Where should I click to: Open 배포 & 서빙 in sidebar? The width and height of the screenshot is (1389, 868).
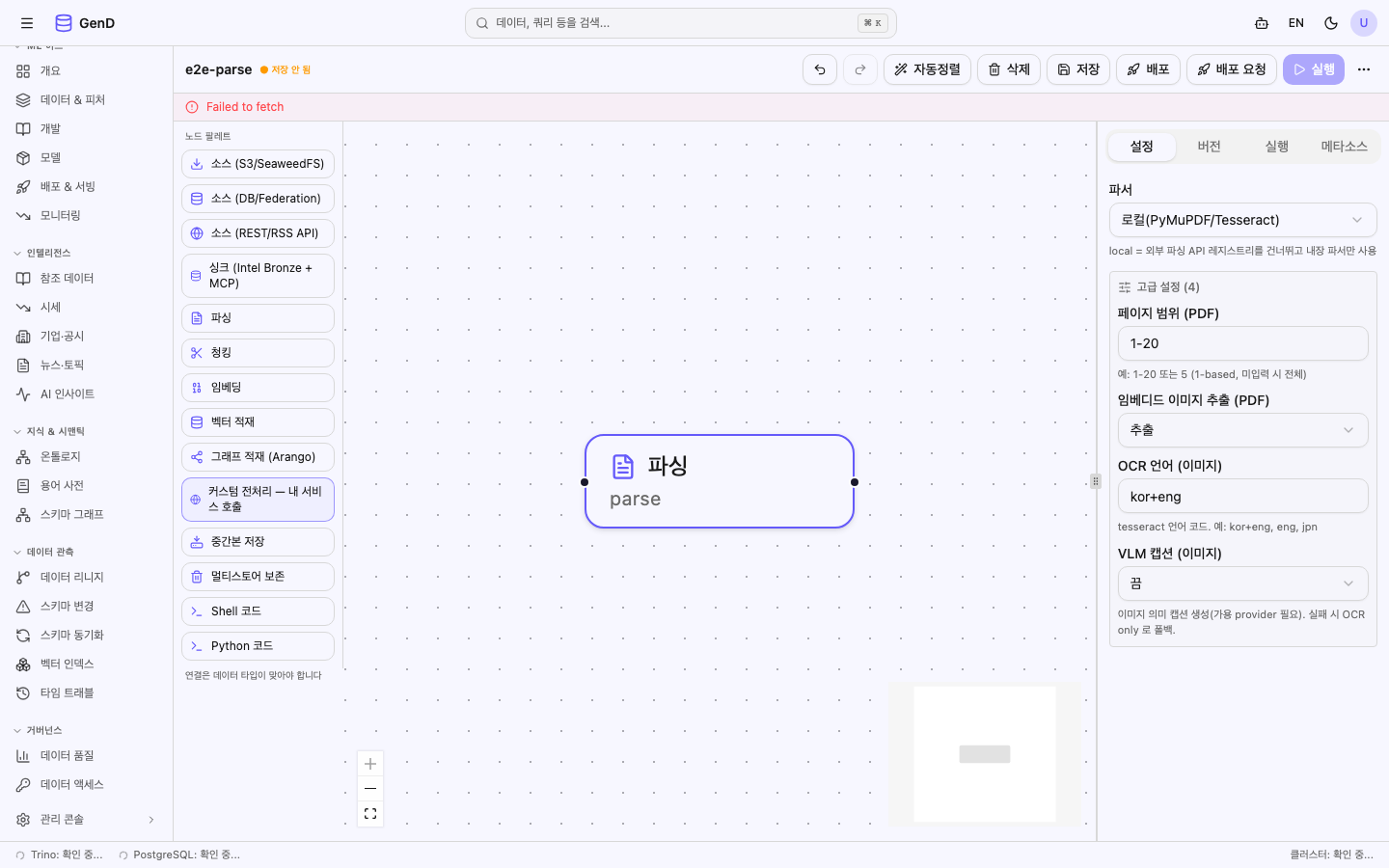pyautogui.click(x=87, y=187)
